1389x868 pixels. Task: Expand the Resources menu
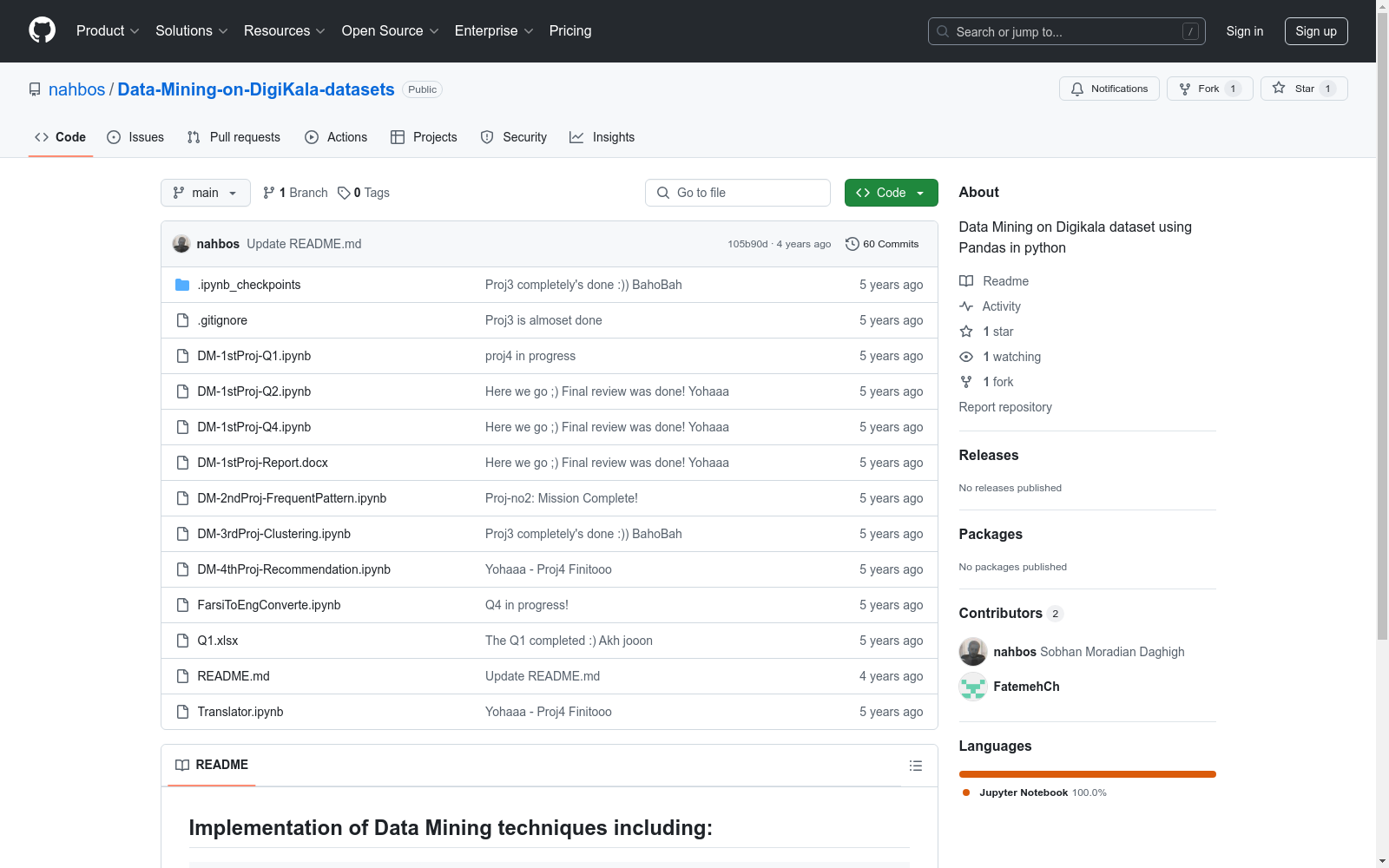click(x=285, y=31)
